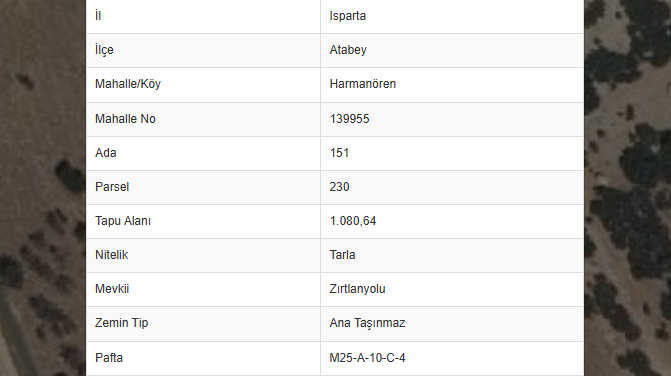Viewport: 671px width, 376px height.
Task: Click the satellite map right of table
Action: pyautogui.click(x=627, y=188)
